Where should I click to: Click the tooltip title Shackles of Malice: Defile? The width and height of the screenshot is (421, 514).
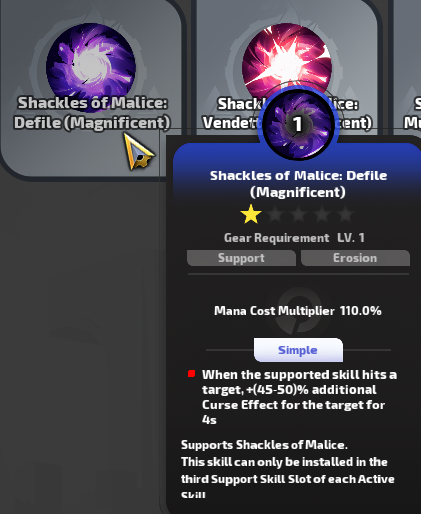tap(298, 183)
